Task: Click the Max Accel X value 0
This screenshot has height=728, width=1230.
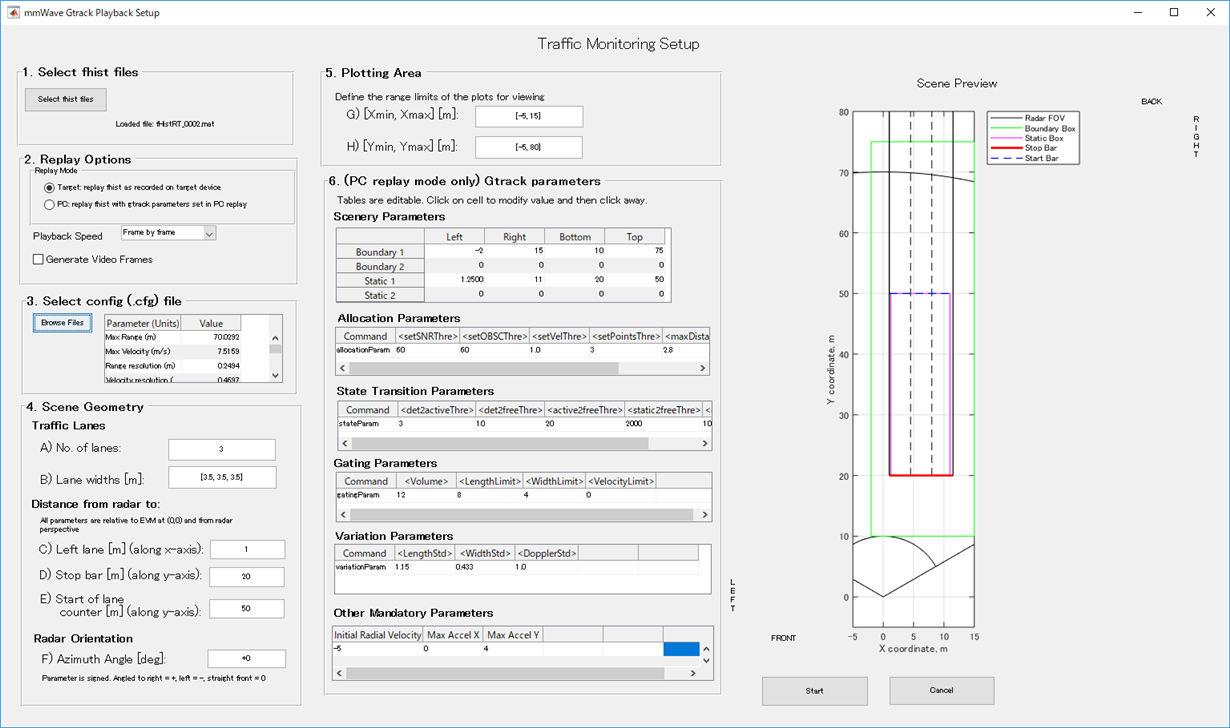Action: pos(451,648)
